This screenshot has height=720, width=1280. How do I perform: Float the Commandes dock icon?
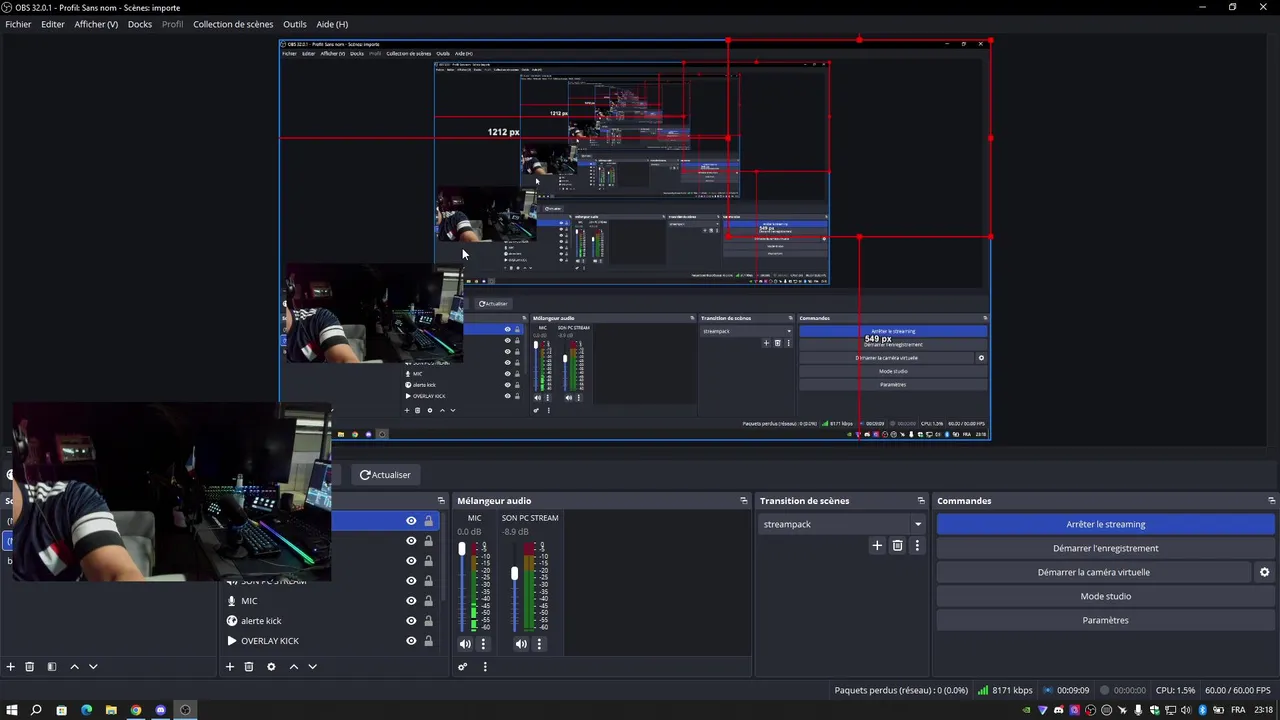(1271, 501)
